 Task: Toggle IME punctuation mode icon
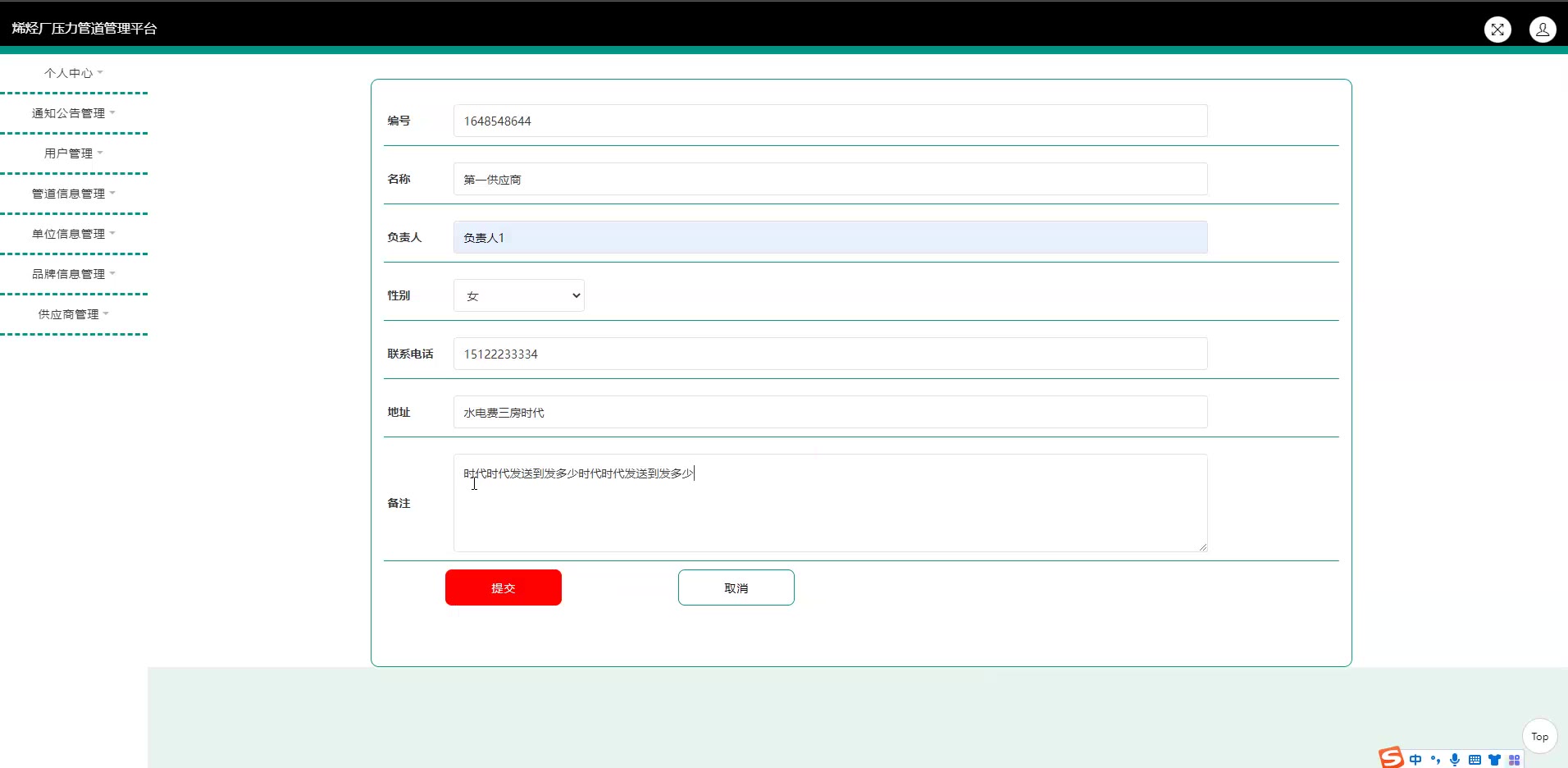1435,760
